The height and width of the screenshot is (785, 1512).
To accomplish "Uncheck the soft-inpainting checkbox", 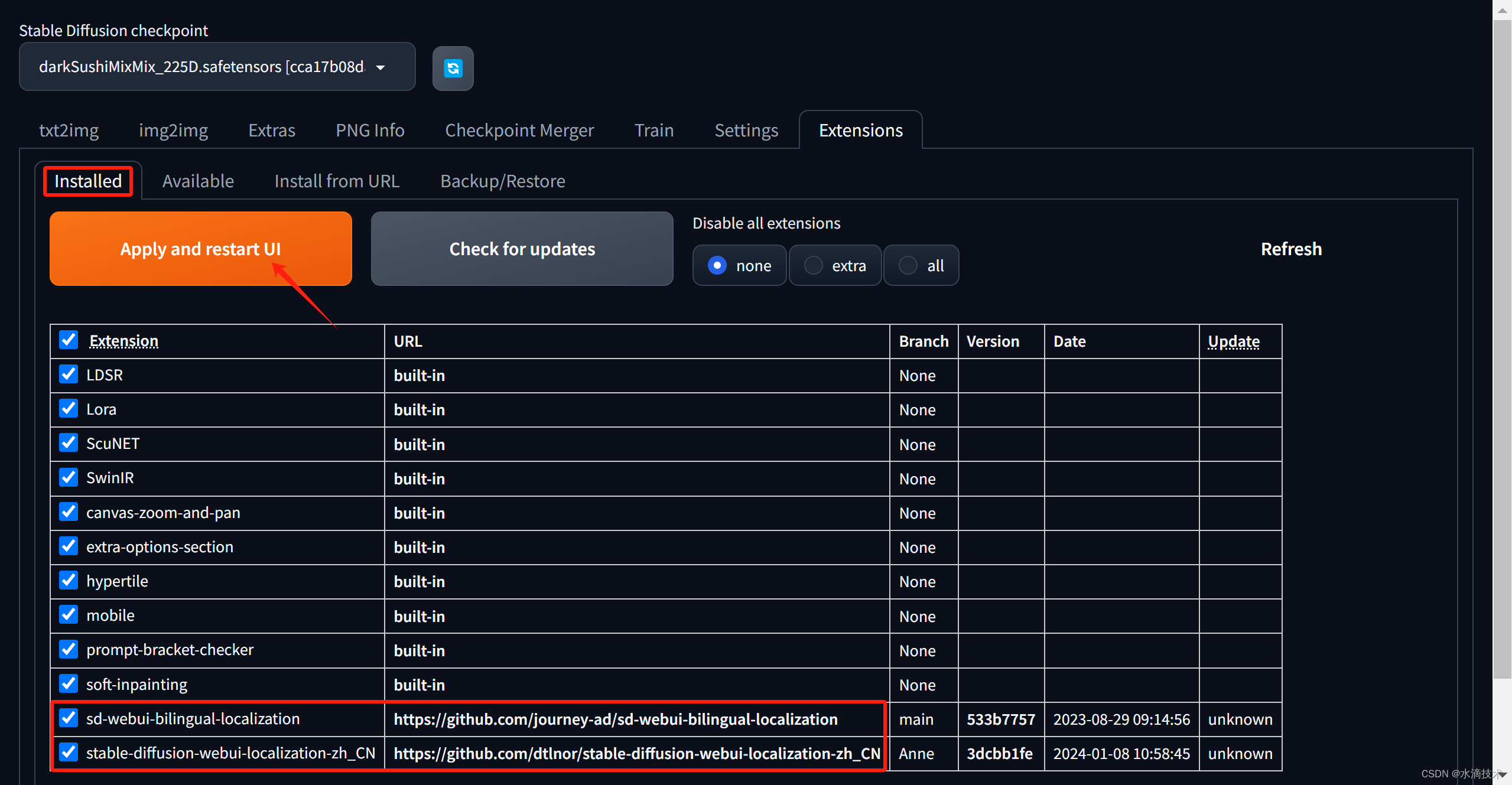I will click(x=69, y=684).
